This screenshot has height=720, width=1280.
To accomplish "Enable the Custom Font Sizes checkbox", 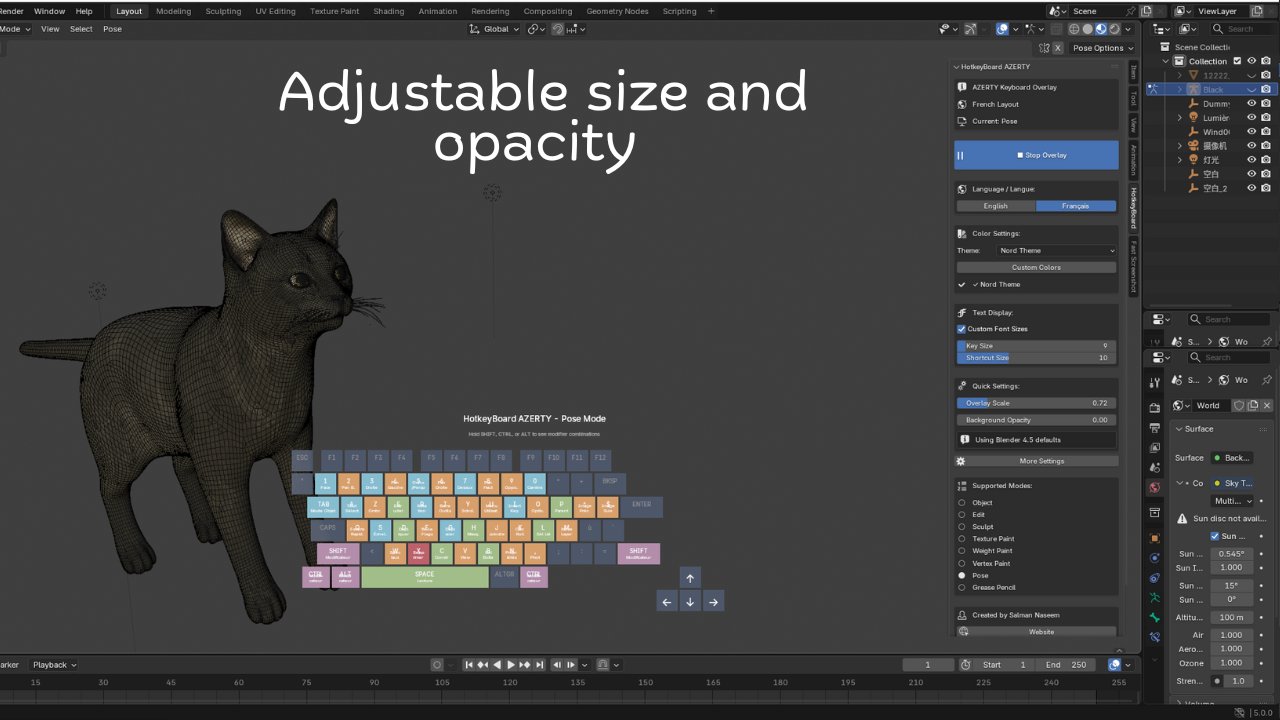I will tap(963, 329).
